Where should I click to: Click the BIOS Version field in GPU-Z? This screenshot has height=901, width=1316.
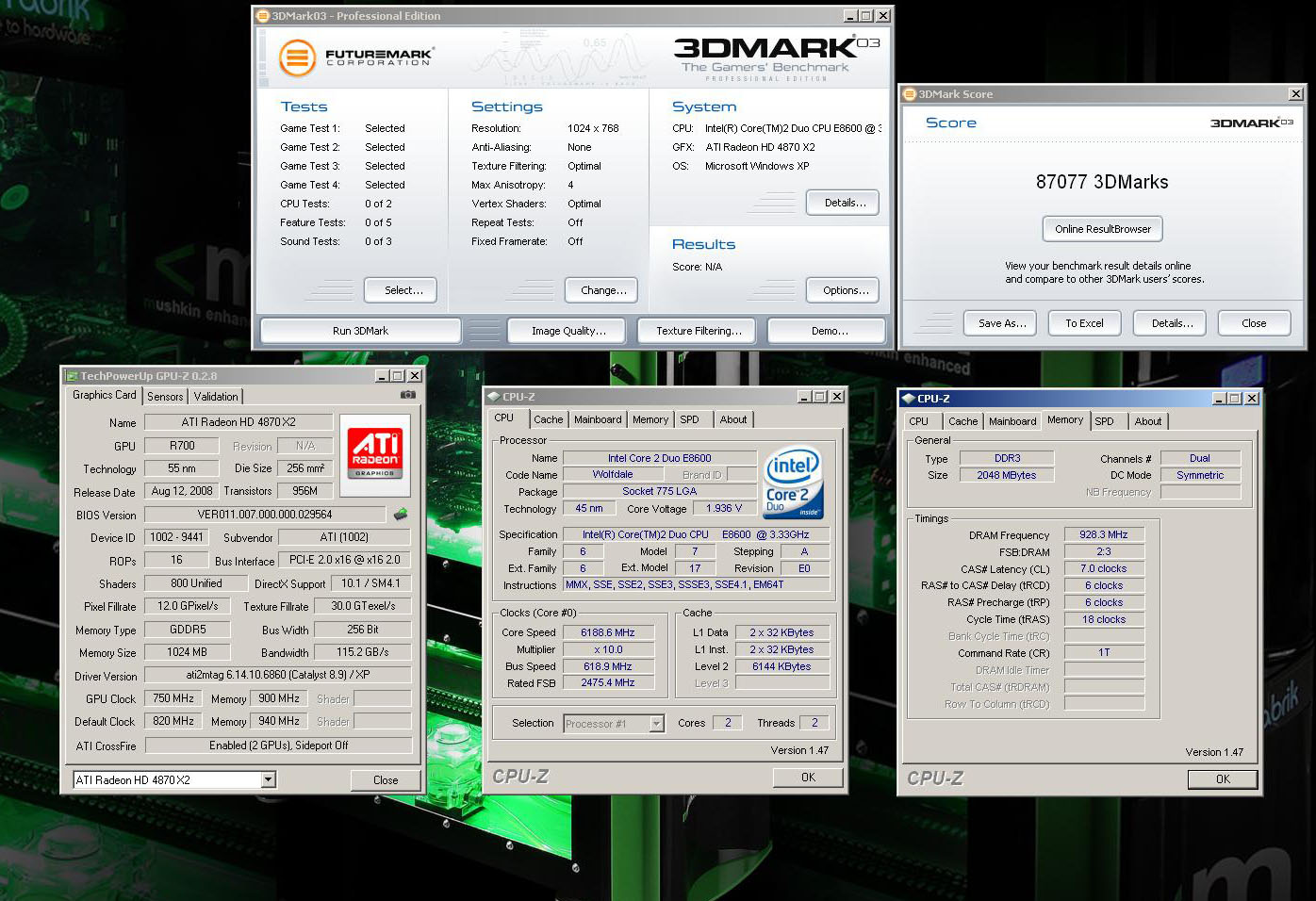pos(265,515)
